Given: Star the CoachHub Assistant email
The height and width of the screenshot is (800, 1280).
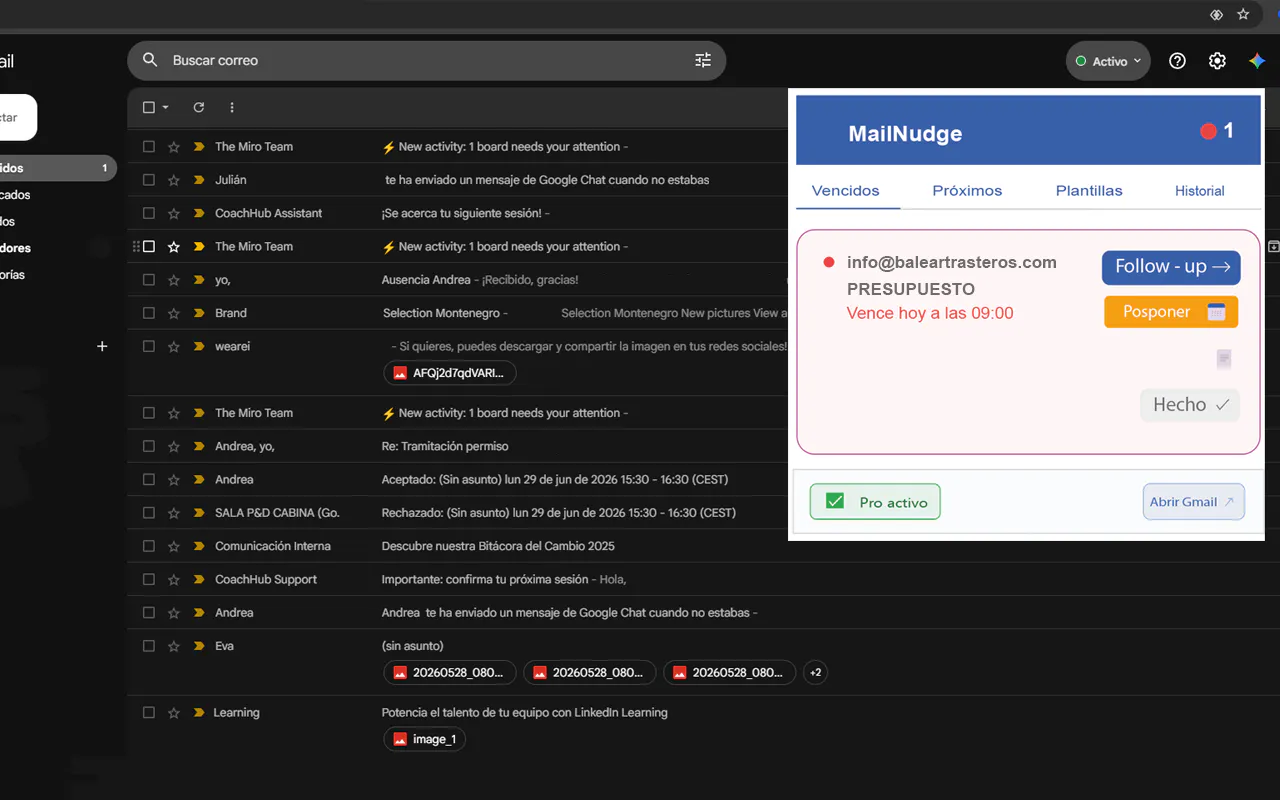Looking at the screenshot, I should pos(174,213).
